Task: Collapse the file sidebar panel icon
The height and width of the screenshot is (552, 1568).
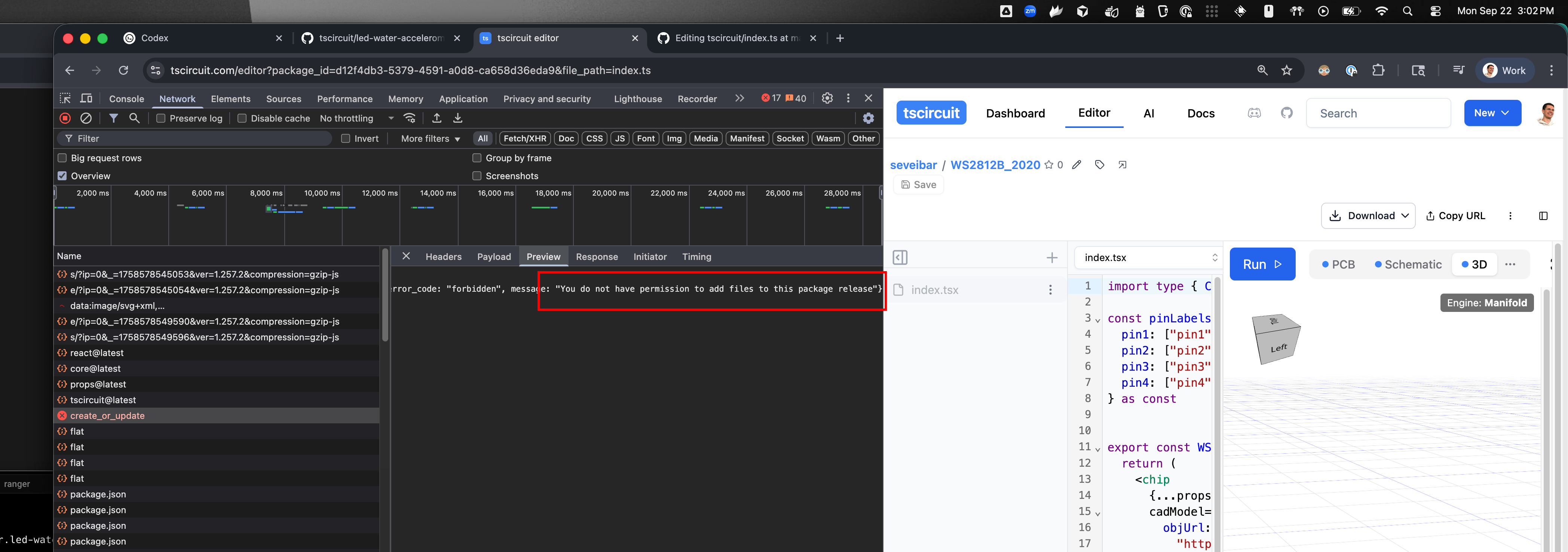Action: tap(900, 258)
